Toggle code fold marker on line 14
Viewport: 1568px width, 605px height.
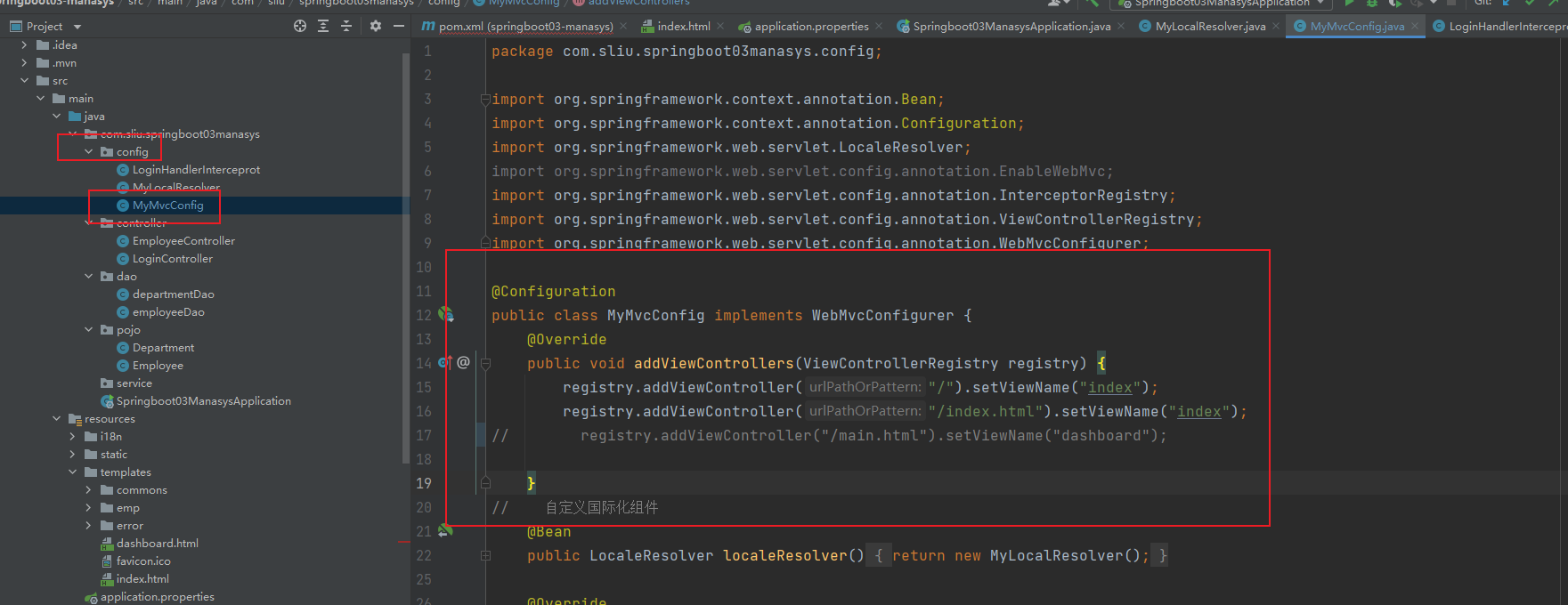pyautogui.click(x=485, y=363)
